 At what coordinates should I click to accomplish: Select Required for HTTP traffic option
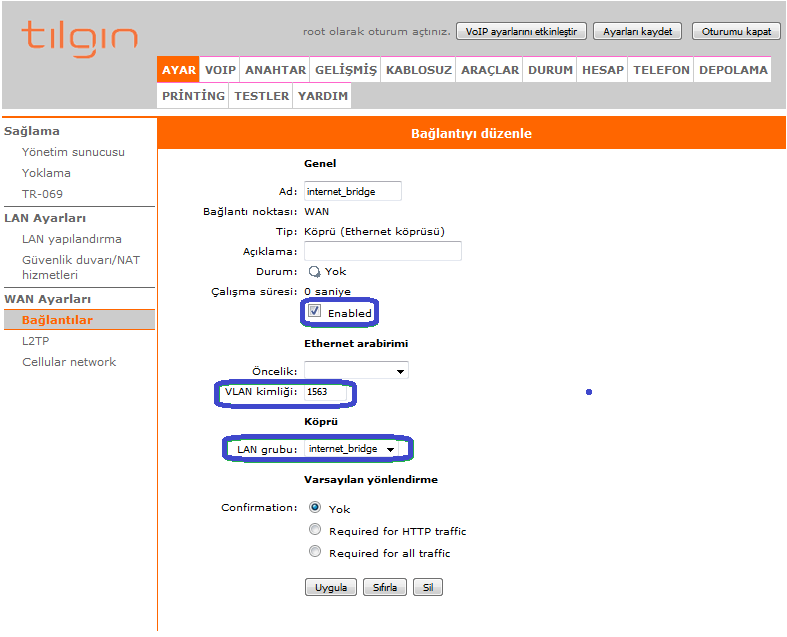(x=315, y=530)
